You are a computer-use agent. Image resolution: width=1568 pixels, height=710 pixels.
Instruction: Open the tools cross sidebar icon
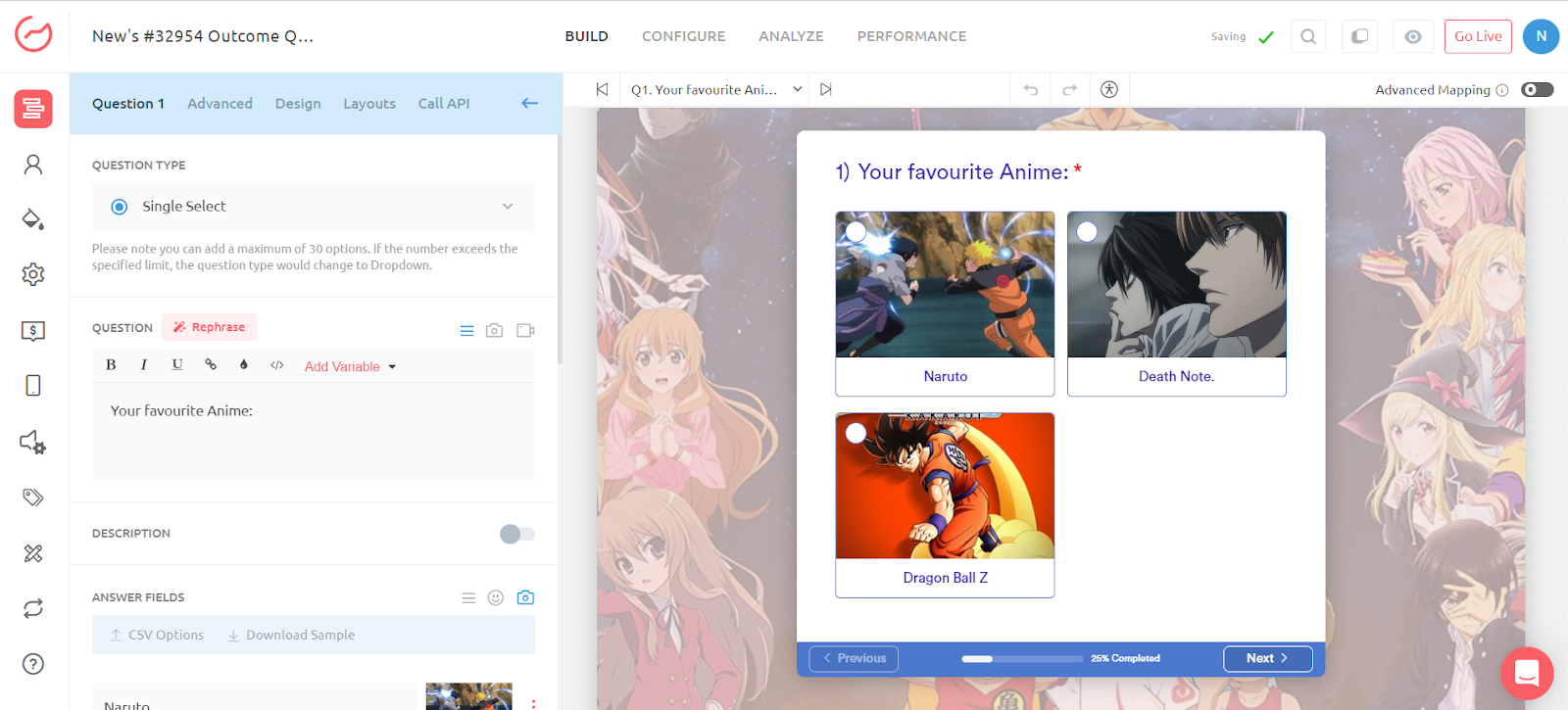pyautogui.click(x=33, y=553)
